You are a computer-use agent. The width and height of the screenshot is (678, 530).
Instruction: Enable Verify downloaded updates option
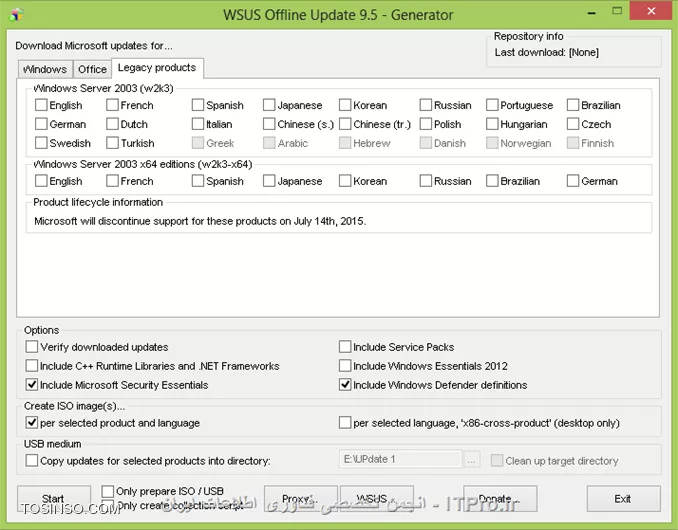pos(32,347)
